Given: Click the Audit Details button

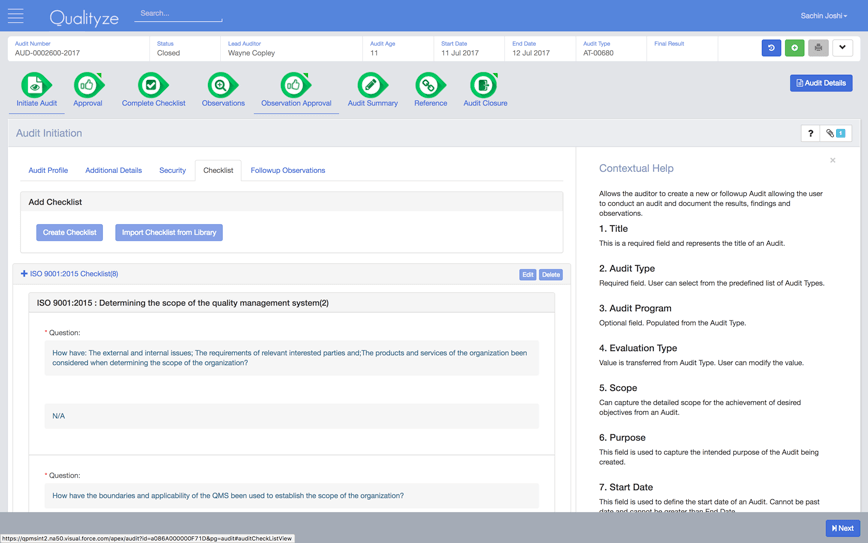Looking at the screenshot, I should point(821,83).
